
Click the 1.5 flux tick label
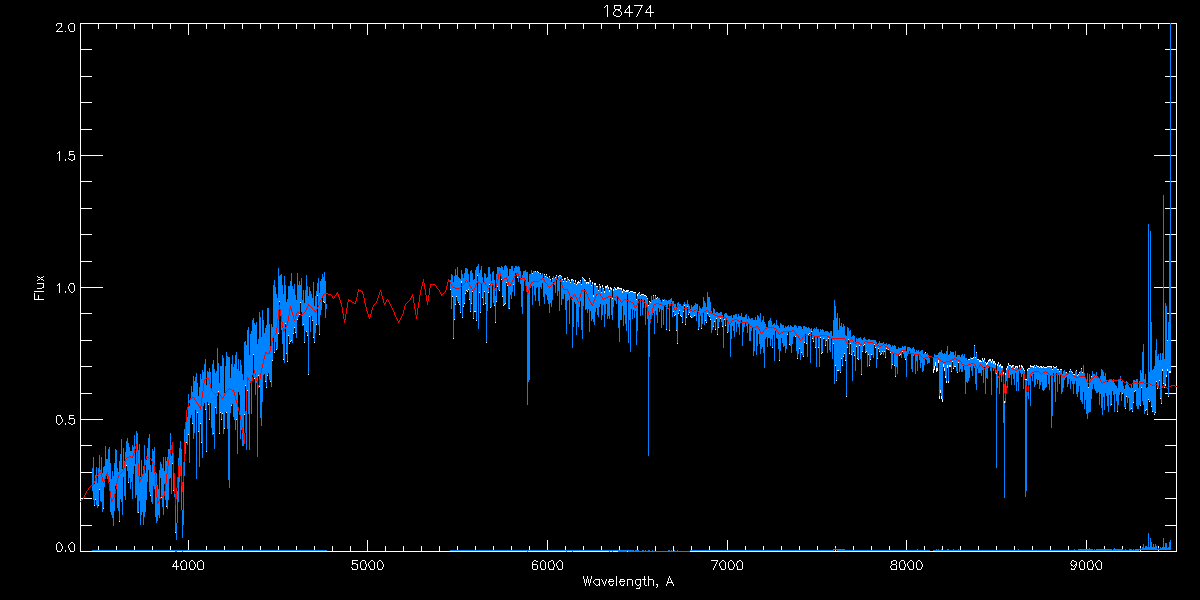(65, 157)
